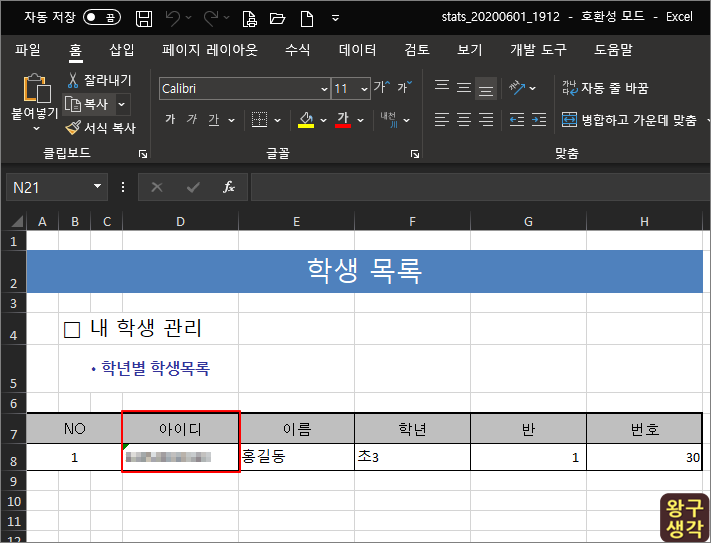Open the font color dropdown arrow

(360, 120)
